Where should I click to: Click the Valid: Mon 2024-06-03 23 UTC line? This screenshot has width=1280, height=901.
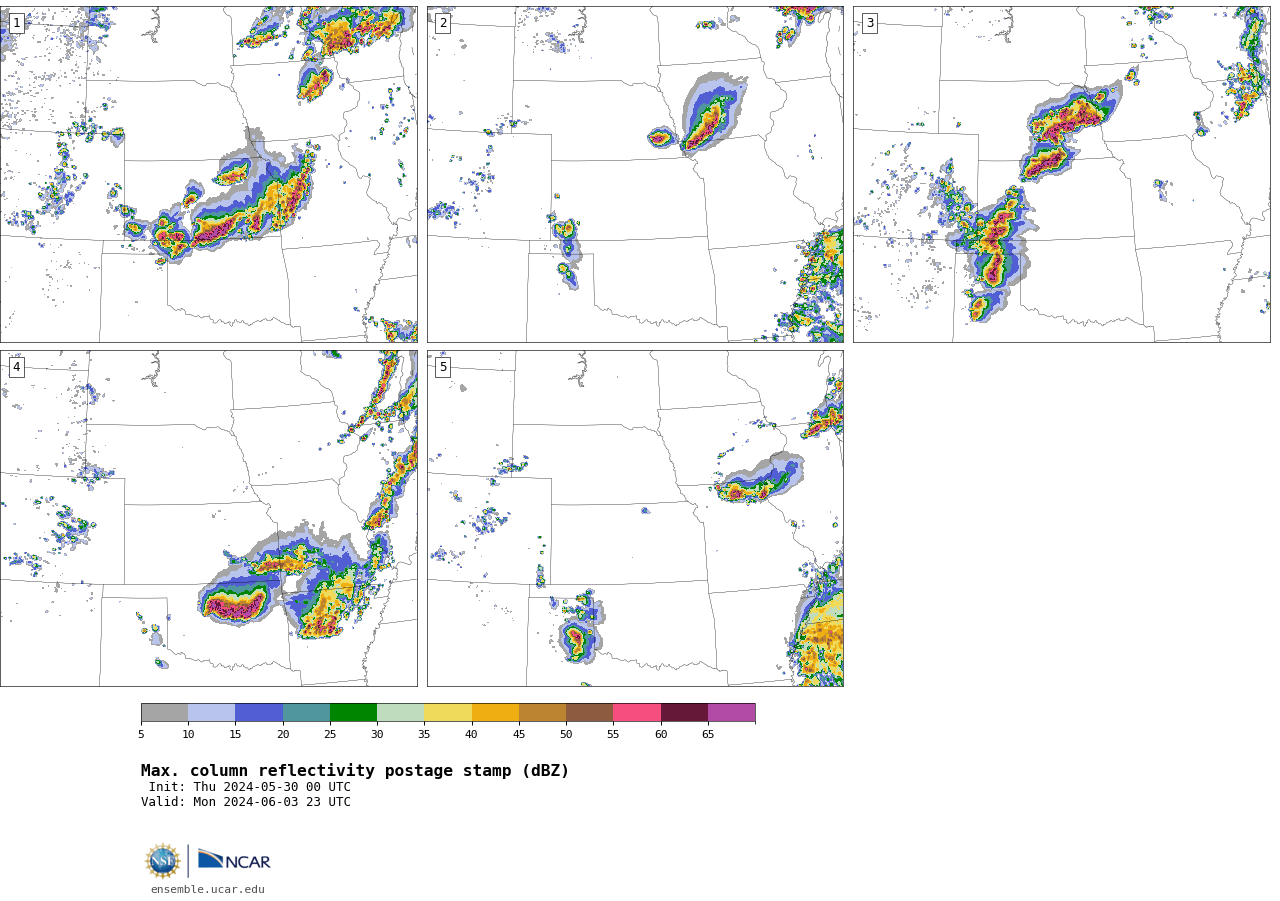(246, 802)
